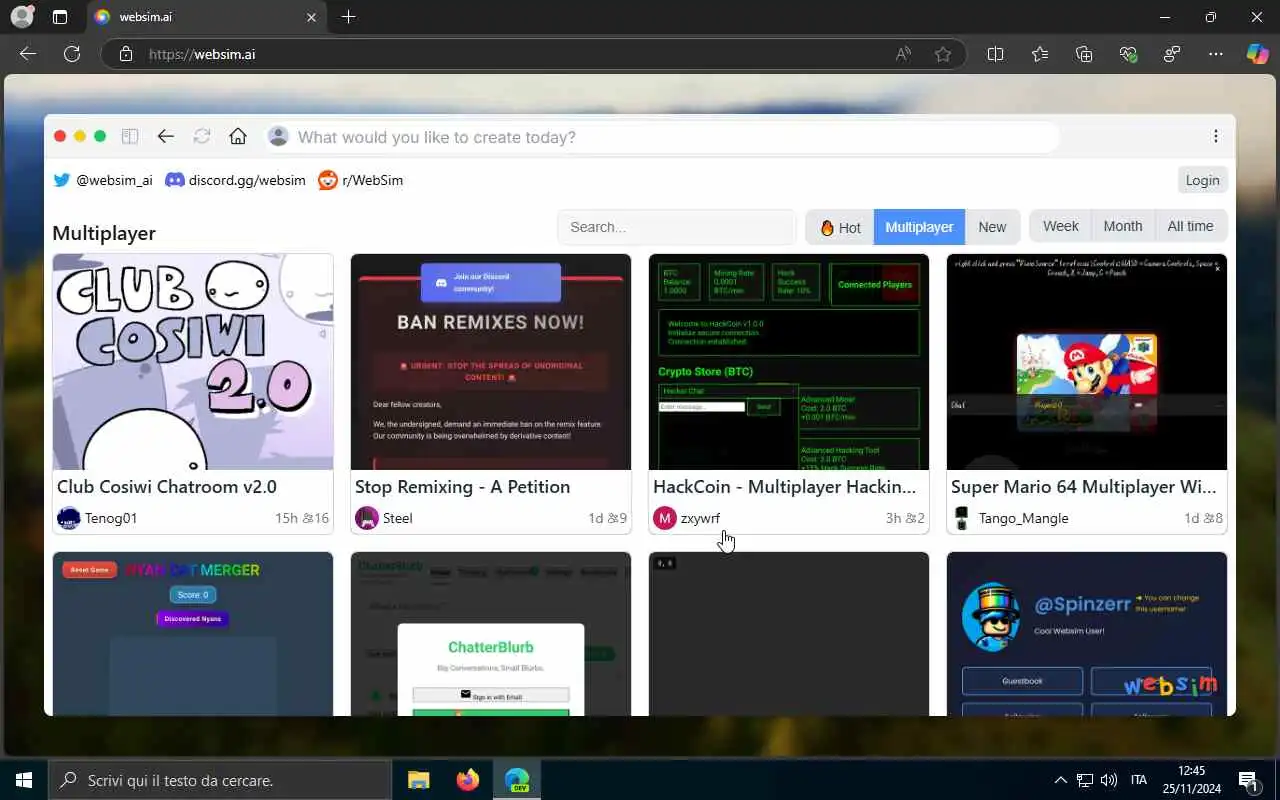
Task: Open the Edge profile icon
Action: pos(22,17)
